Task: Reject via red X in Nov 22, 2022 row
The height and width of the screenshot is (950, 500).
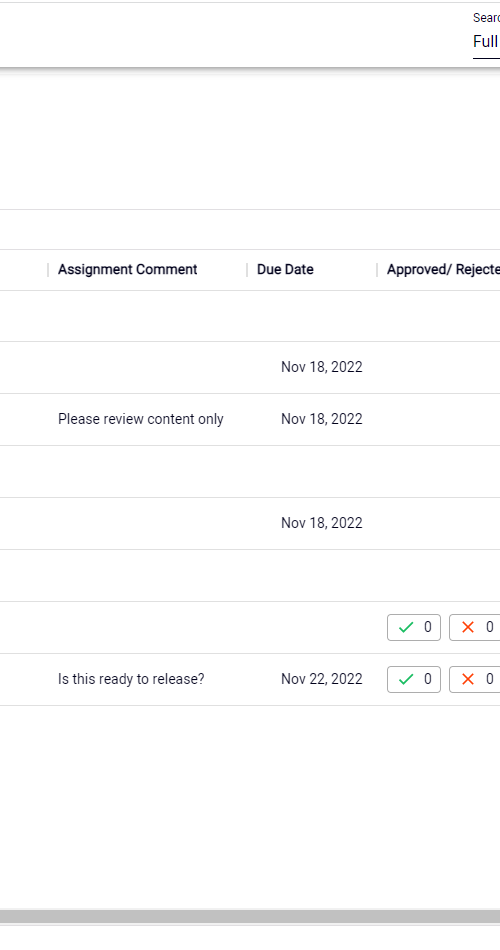Action: click(475, 679)
